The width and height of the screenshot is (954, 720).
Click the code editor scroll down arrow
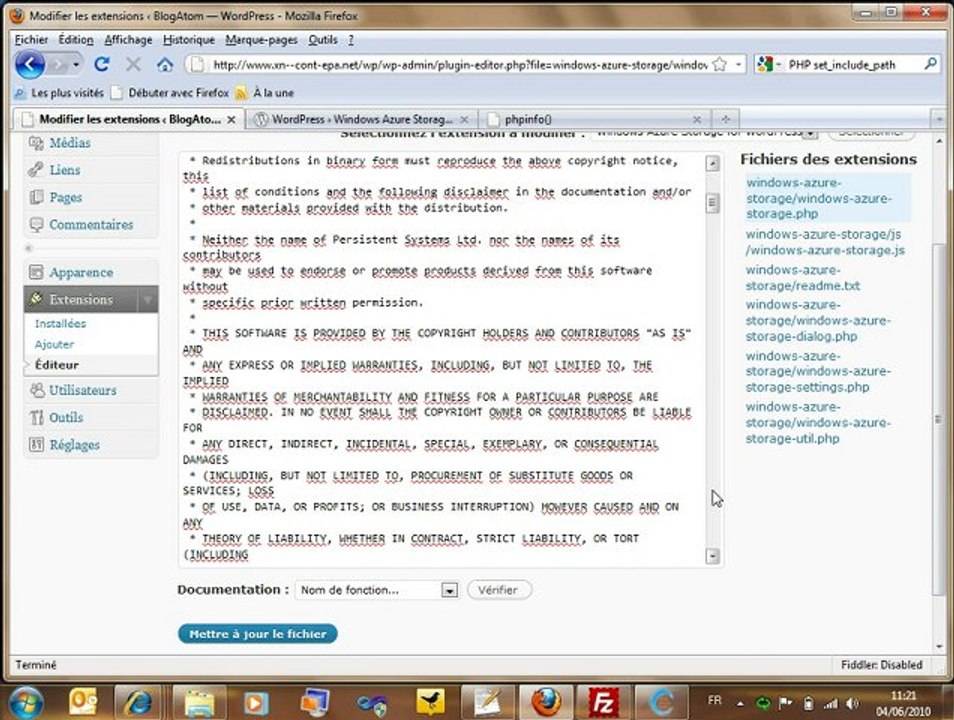pos(712,555)
